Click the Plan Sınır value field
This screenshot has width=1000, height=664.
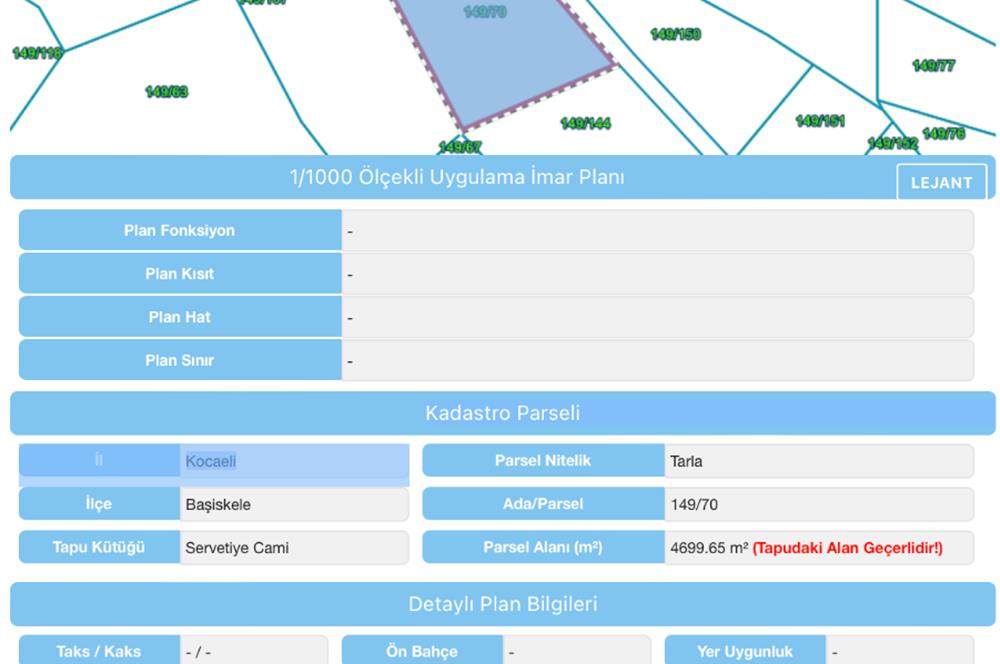658,360
